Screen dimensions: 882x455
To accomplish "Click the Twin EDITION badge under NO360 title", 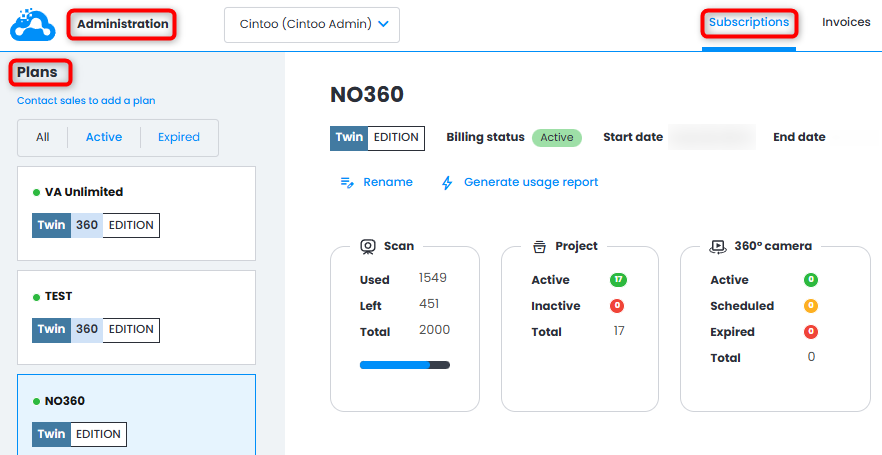I will [377, 138].
